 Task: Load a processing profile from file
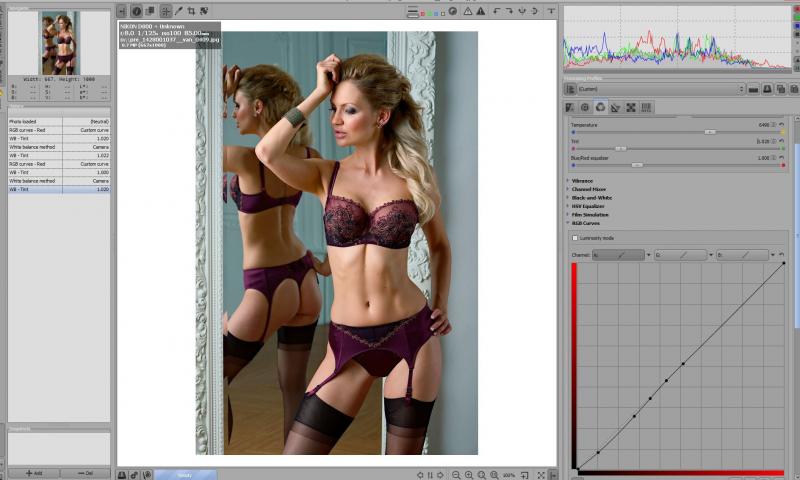753,89
